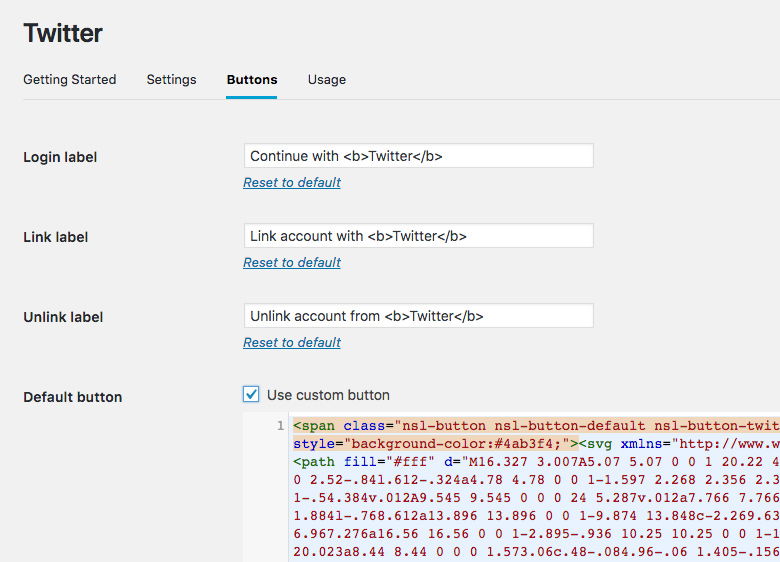The width and height of the screenshot is (780, 562).
Task: Click into the Unlink label input
Action: pos(418,316)
